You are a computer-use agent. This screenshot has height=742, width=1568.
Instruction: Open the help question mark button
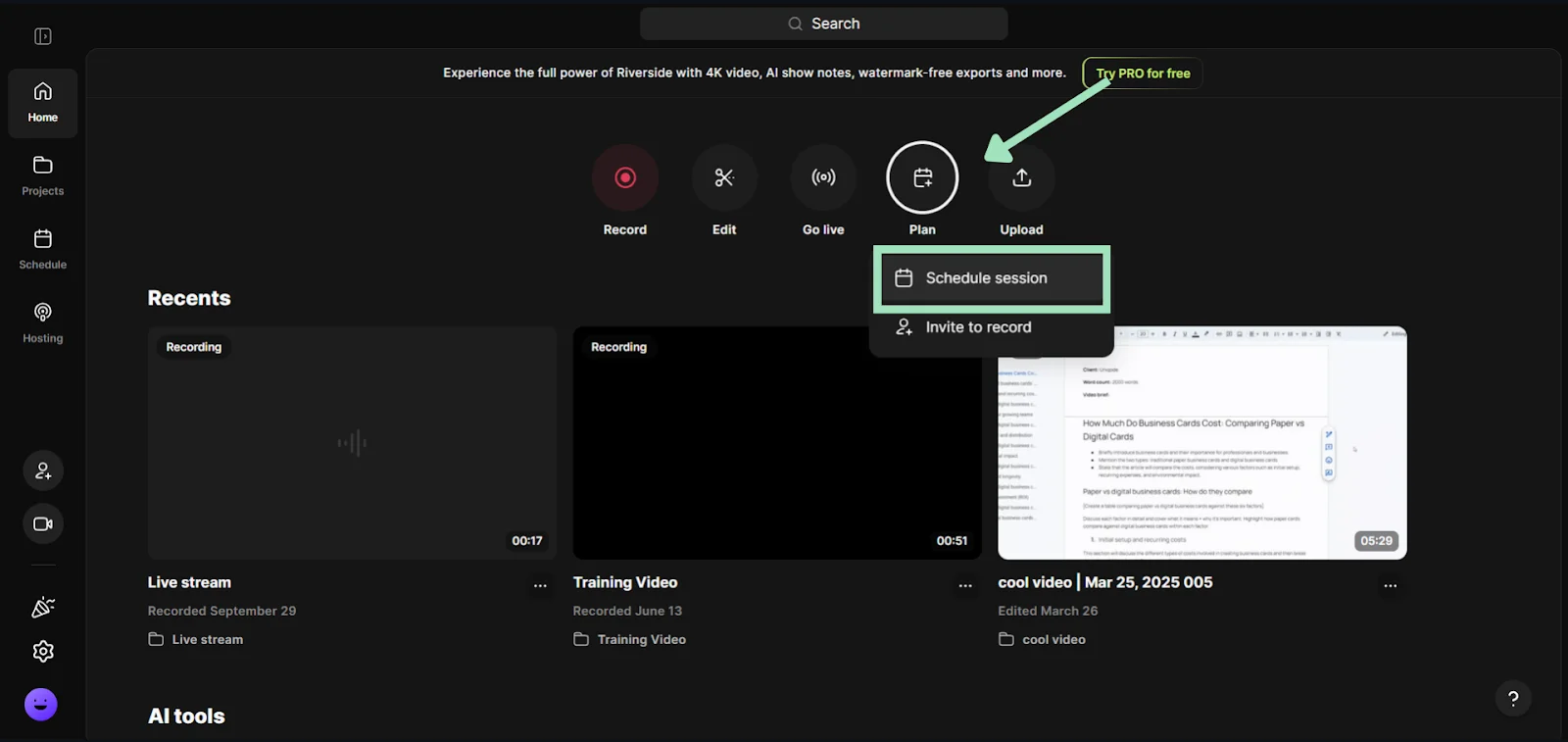[1513, 698]
